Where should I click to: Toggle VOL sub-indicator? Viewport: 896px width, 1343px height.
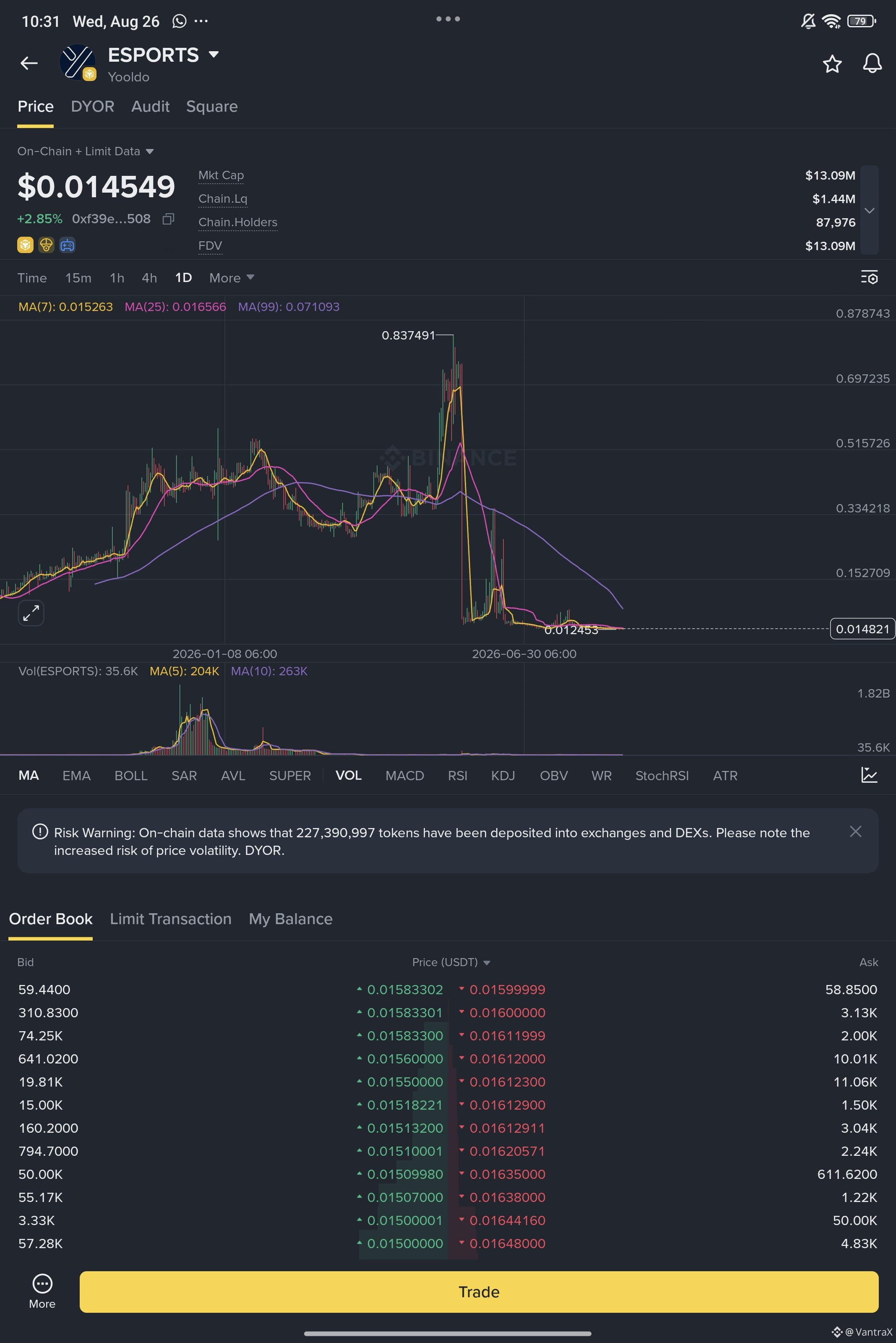coord(349,776)
